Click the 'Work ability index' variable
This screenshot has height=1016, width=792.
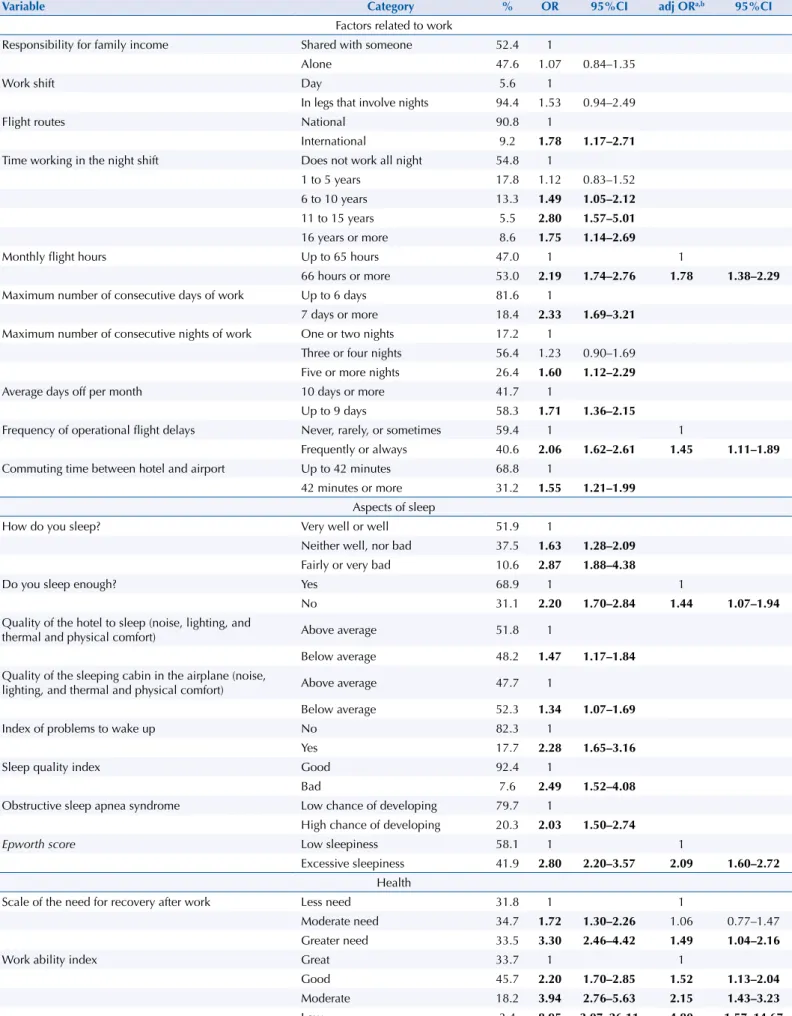49,960
